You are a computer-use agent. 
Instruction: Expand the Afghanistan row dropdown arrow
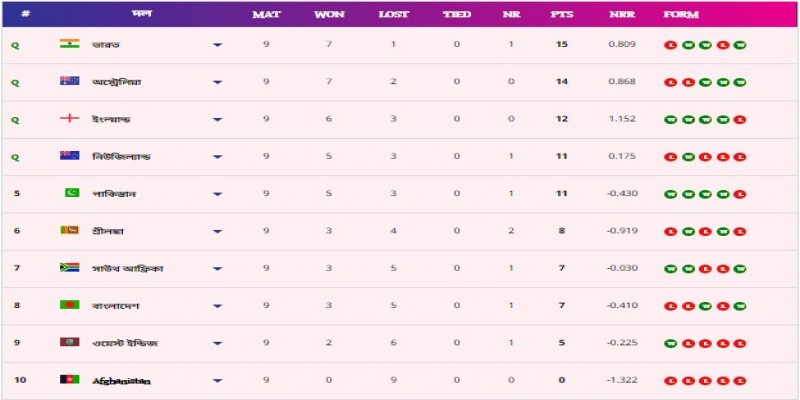pyautogui.click(x=218, y=381)
